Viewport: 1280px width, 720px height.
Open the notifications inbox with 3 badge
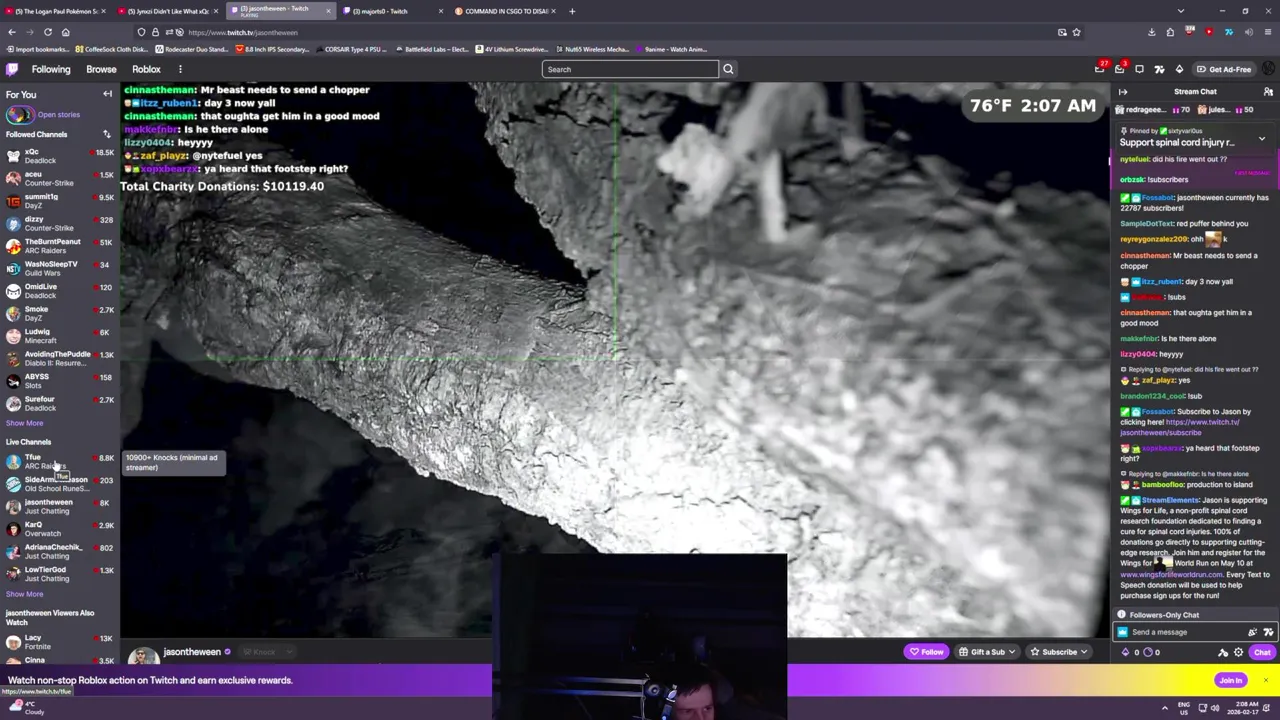click(1120, 69)
